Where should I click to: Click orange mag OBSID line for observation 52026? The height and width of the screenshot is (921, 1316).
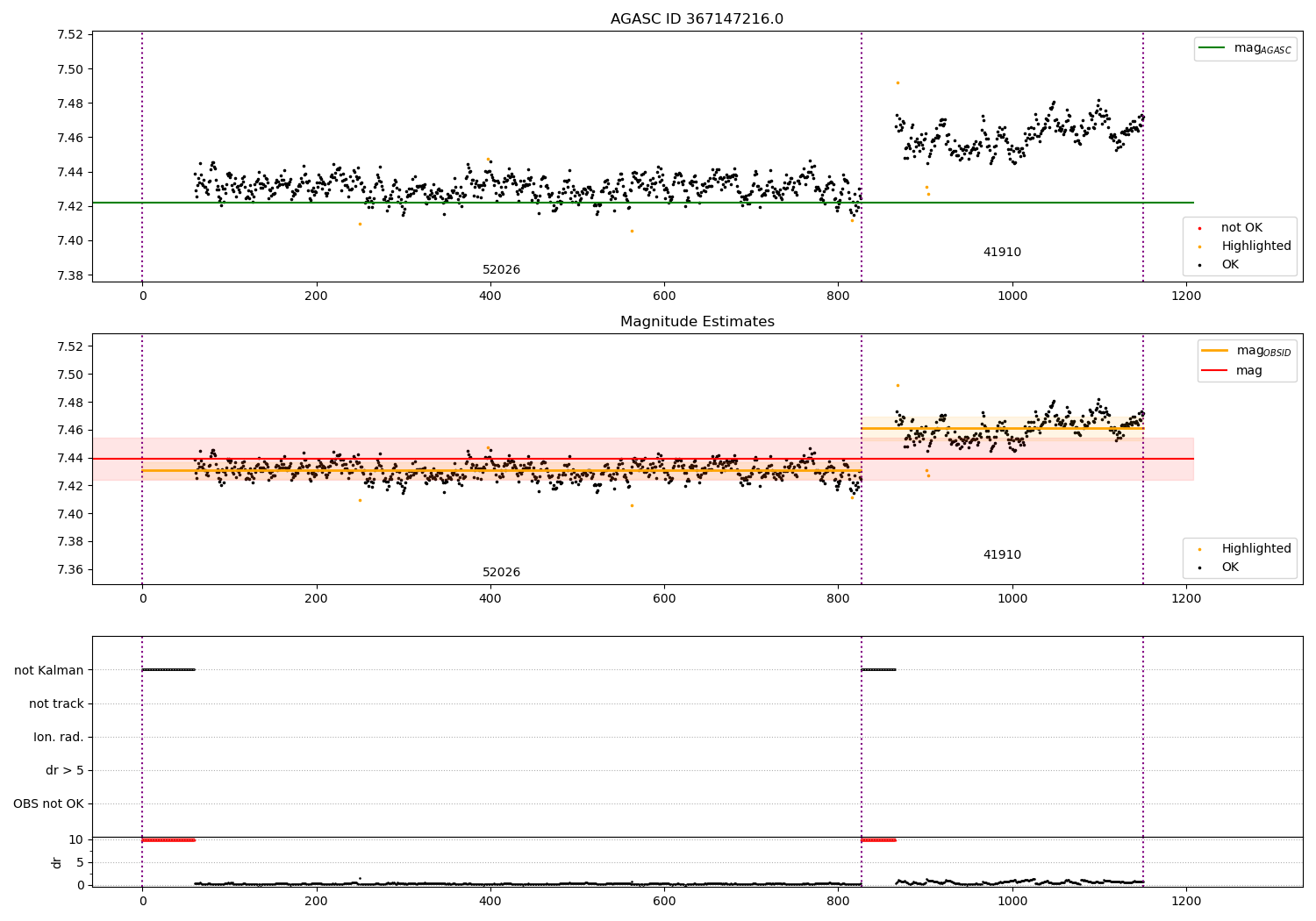pos(502,471)
